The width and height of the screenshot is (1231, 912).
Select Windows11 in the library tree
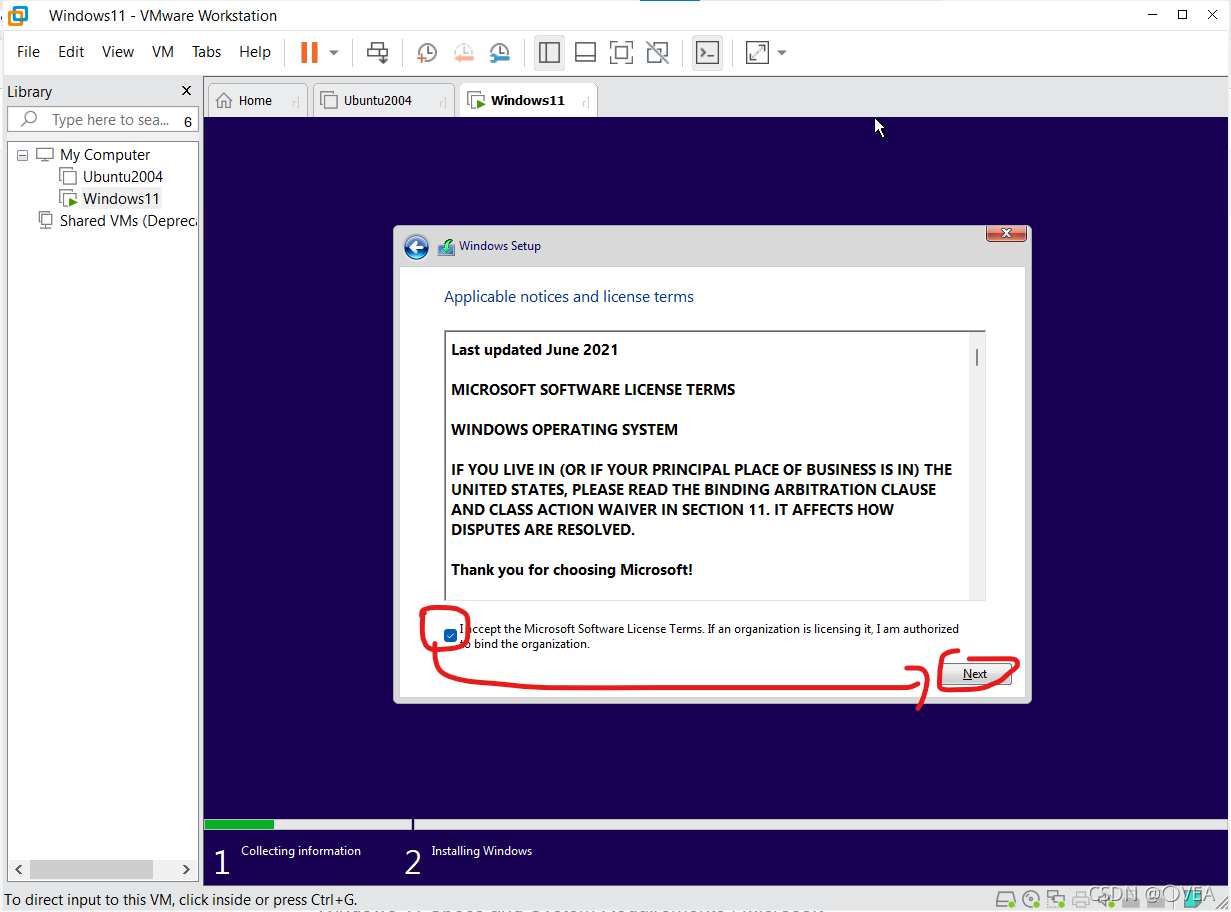click(121, 199)
